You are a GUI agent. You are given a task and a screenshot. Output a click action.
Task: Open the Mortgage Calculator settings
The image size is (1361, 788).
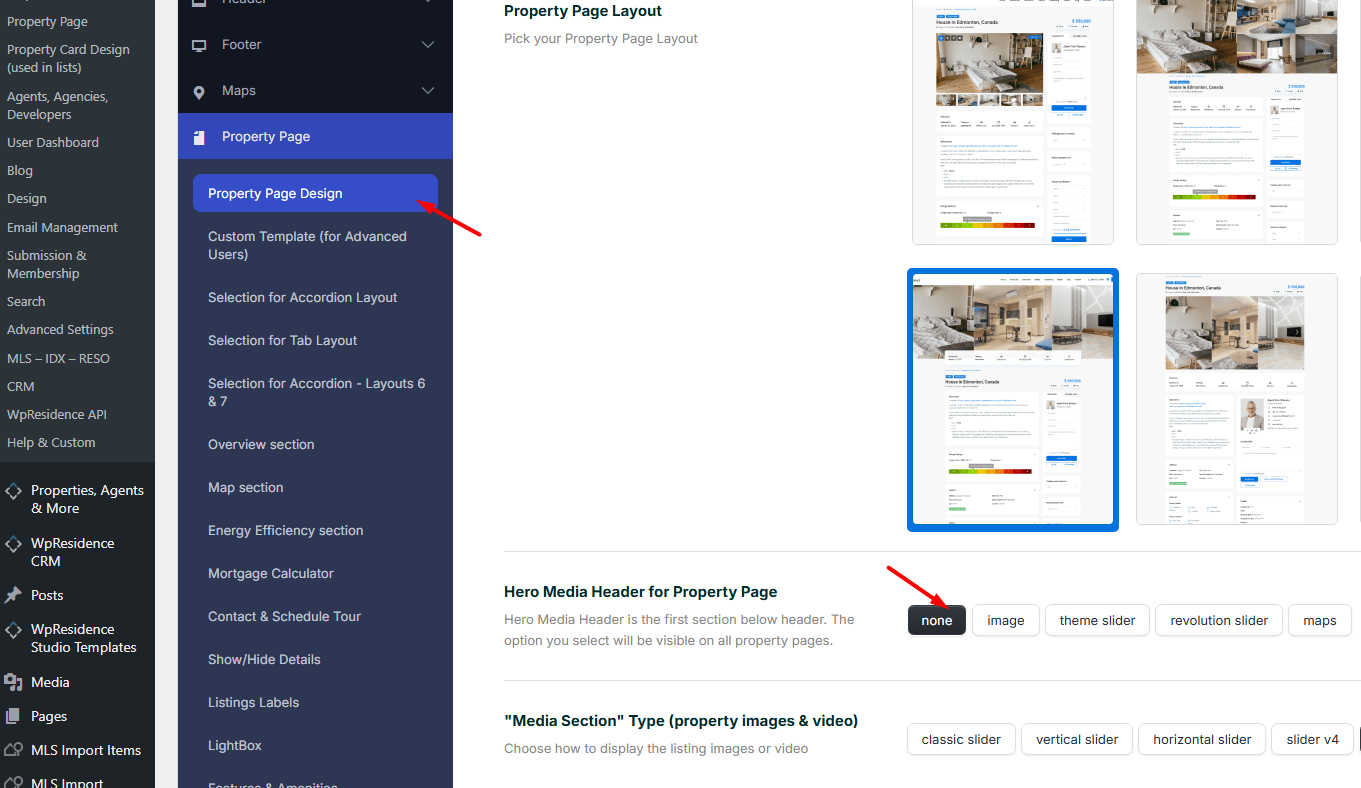[271, 573]
